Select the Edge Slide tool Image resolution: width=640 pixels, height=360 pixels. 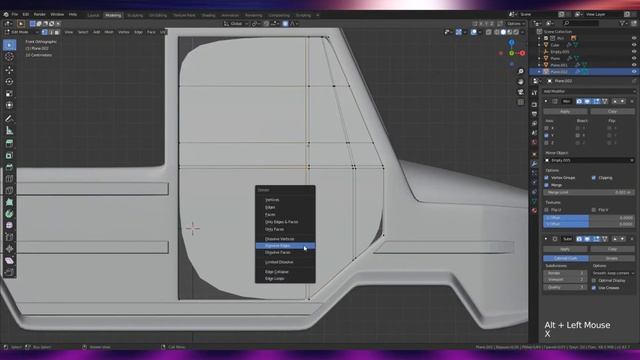tap(9, 237)
